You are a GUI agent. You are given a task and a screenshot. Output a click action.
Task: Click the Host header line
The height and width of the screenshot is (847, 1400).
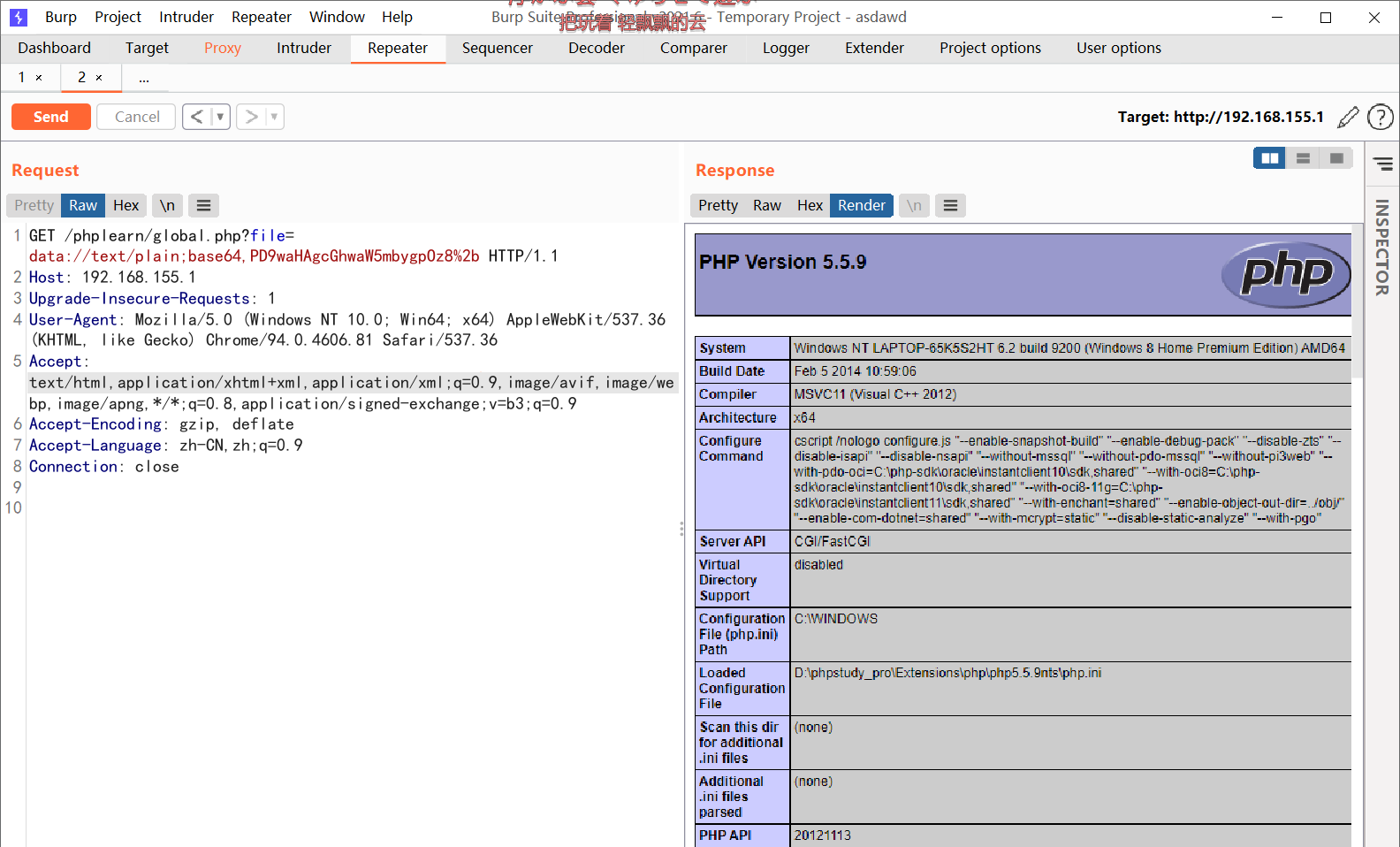coord(112,278)
